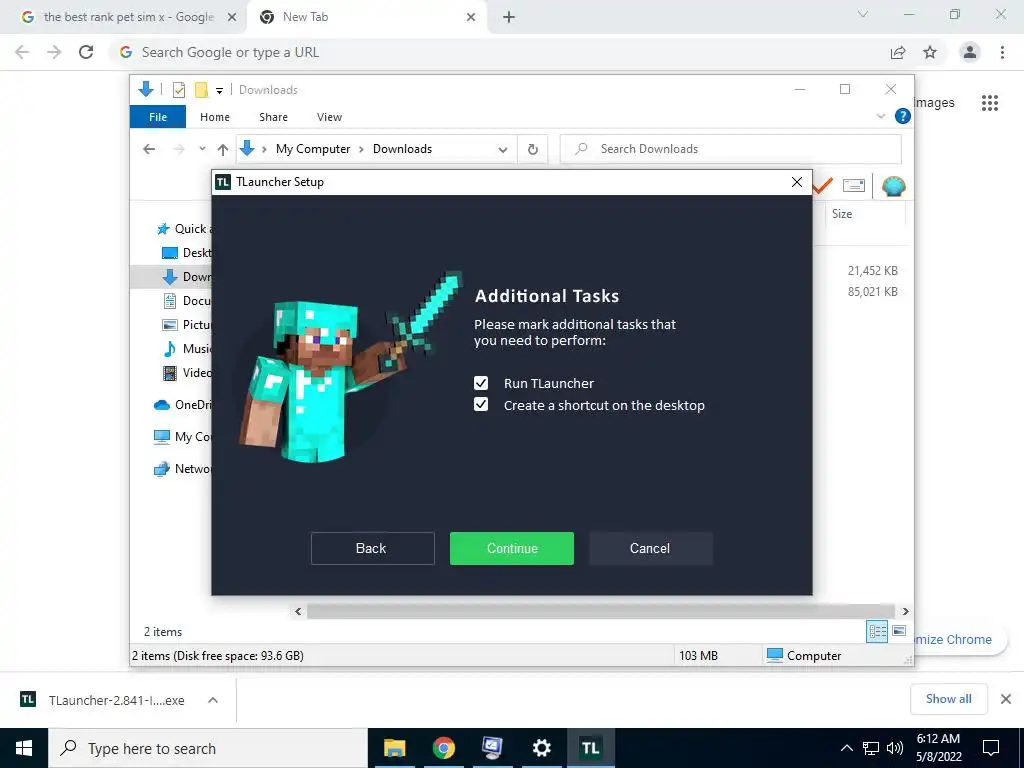Viewport: 1024px width, 768px height.
Task: Click the horizontal scrollbar track in Explorer
Action: 601,611
